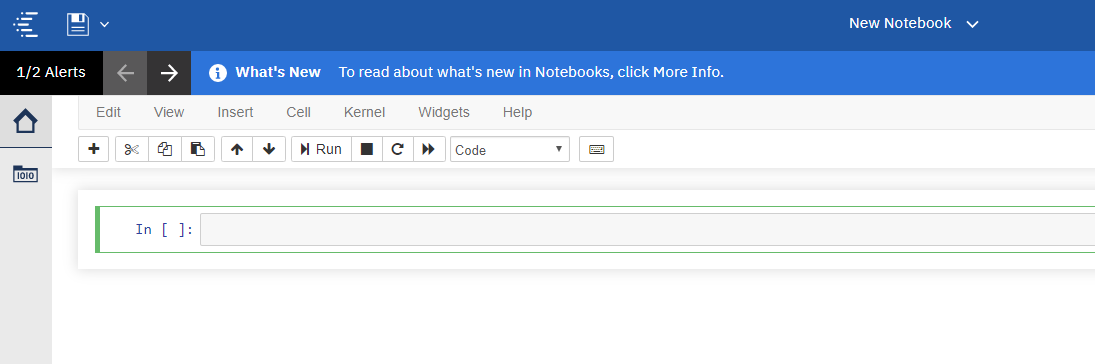Expand the New Notebook title dropdown
The height and width of the screenshot is (364, 1095).
(972, 24)
